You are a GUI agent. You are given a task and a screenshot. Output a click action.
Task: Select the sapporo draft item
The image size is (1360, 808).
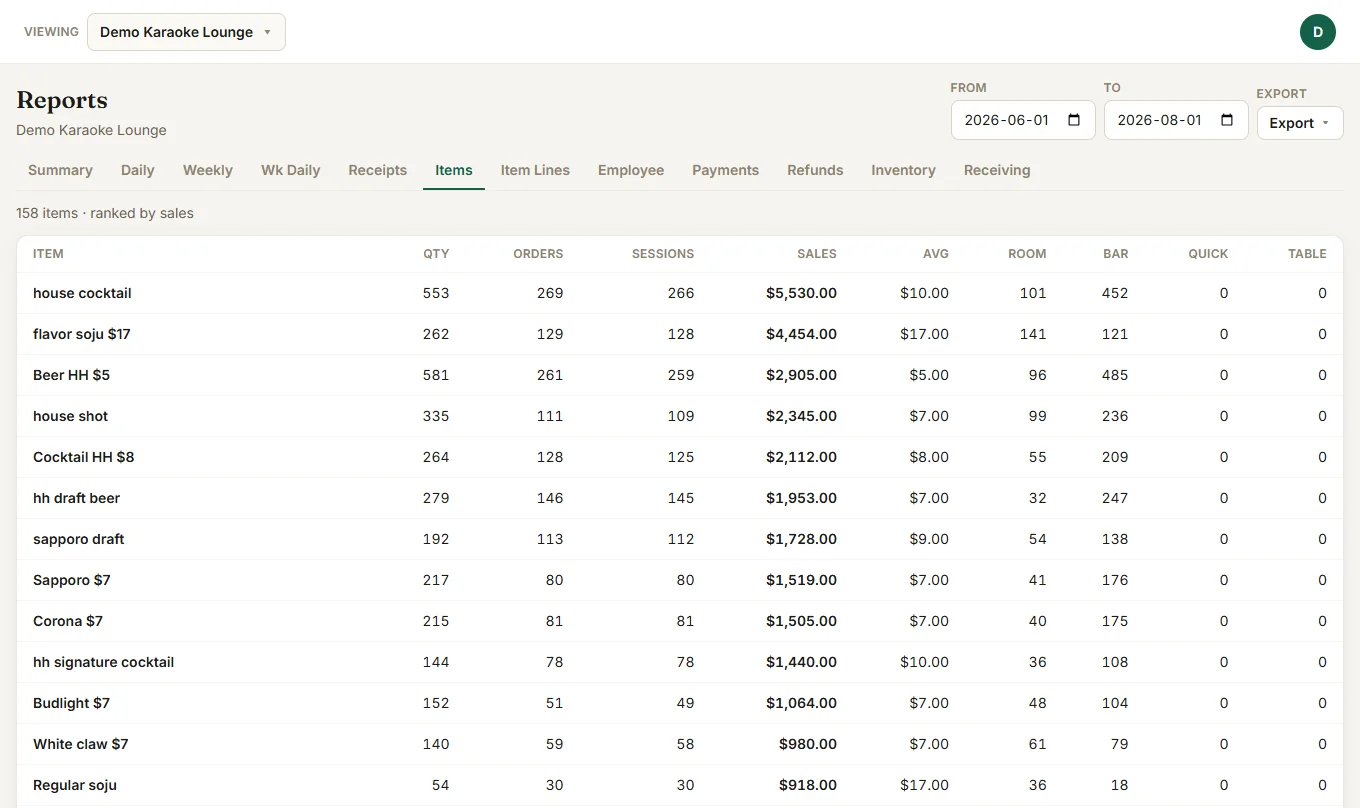[x=79, y=539]
